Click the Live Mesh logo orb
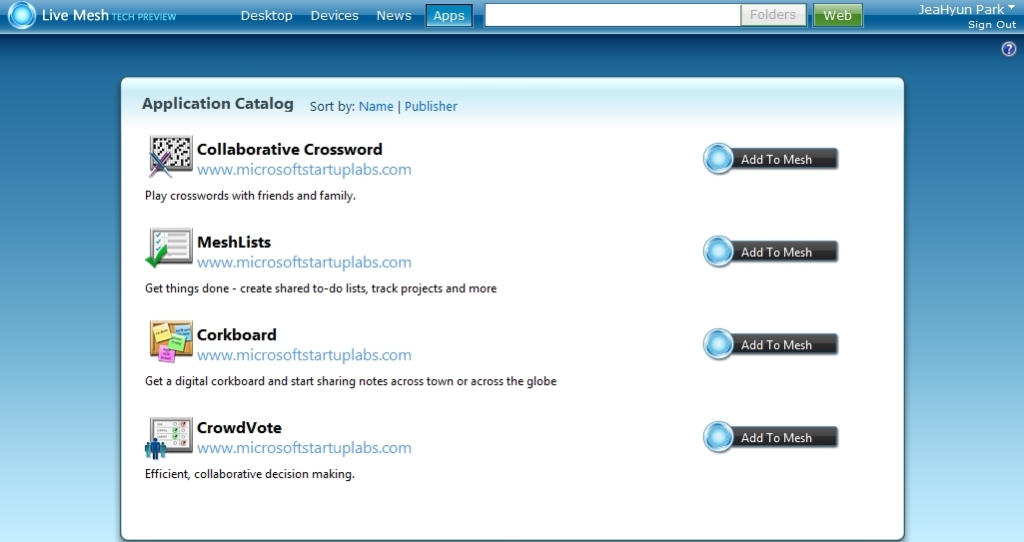 coord(22,15)
